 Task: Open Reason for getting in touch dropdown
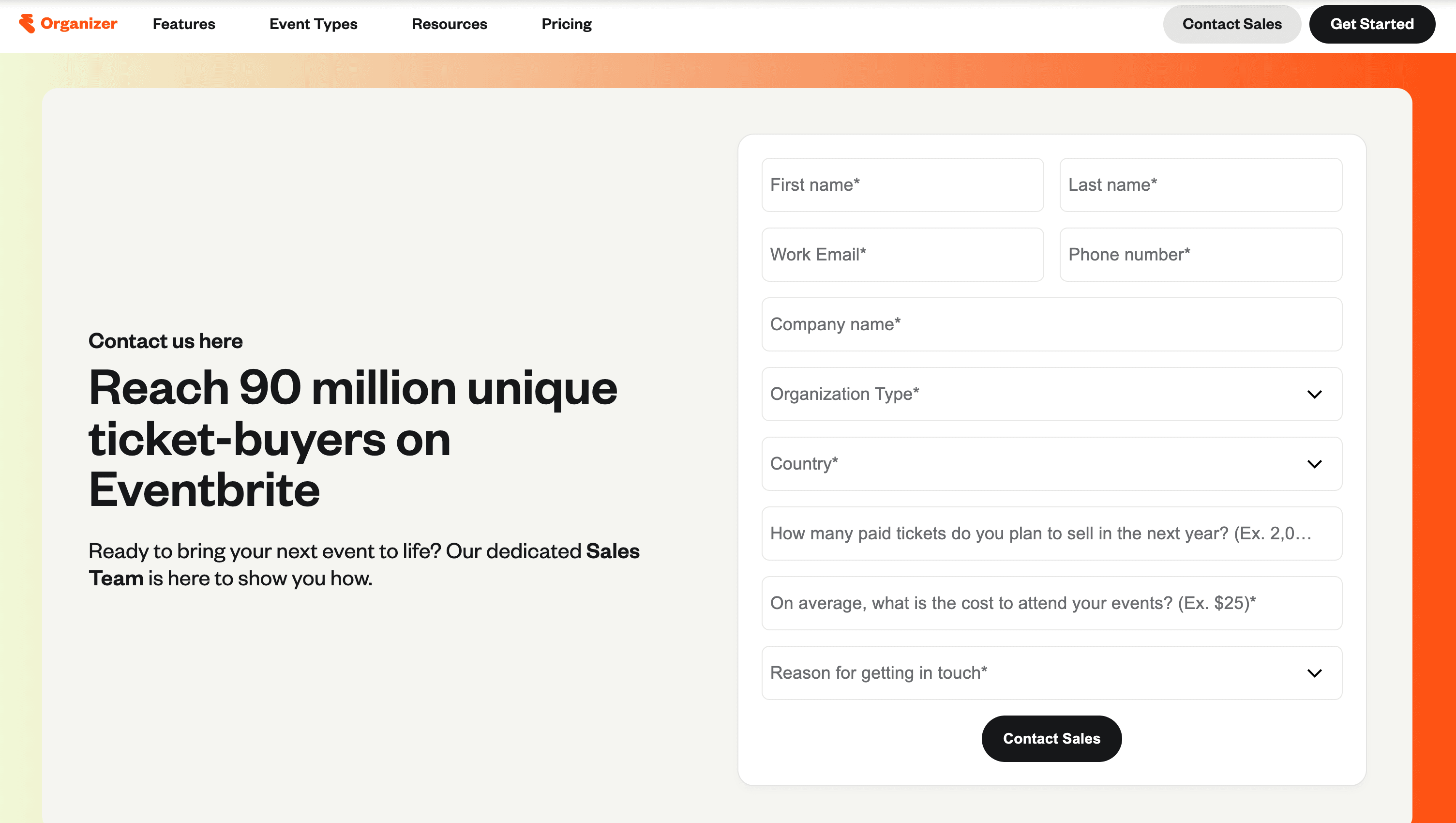click(x=1051, y=673)
